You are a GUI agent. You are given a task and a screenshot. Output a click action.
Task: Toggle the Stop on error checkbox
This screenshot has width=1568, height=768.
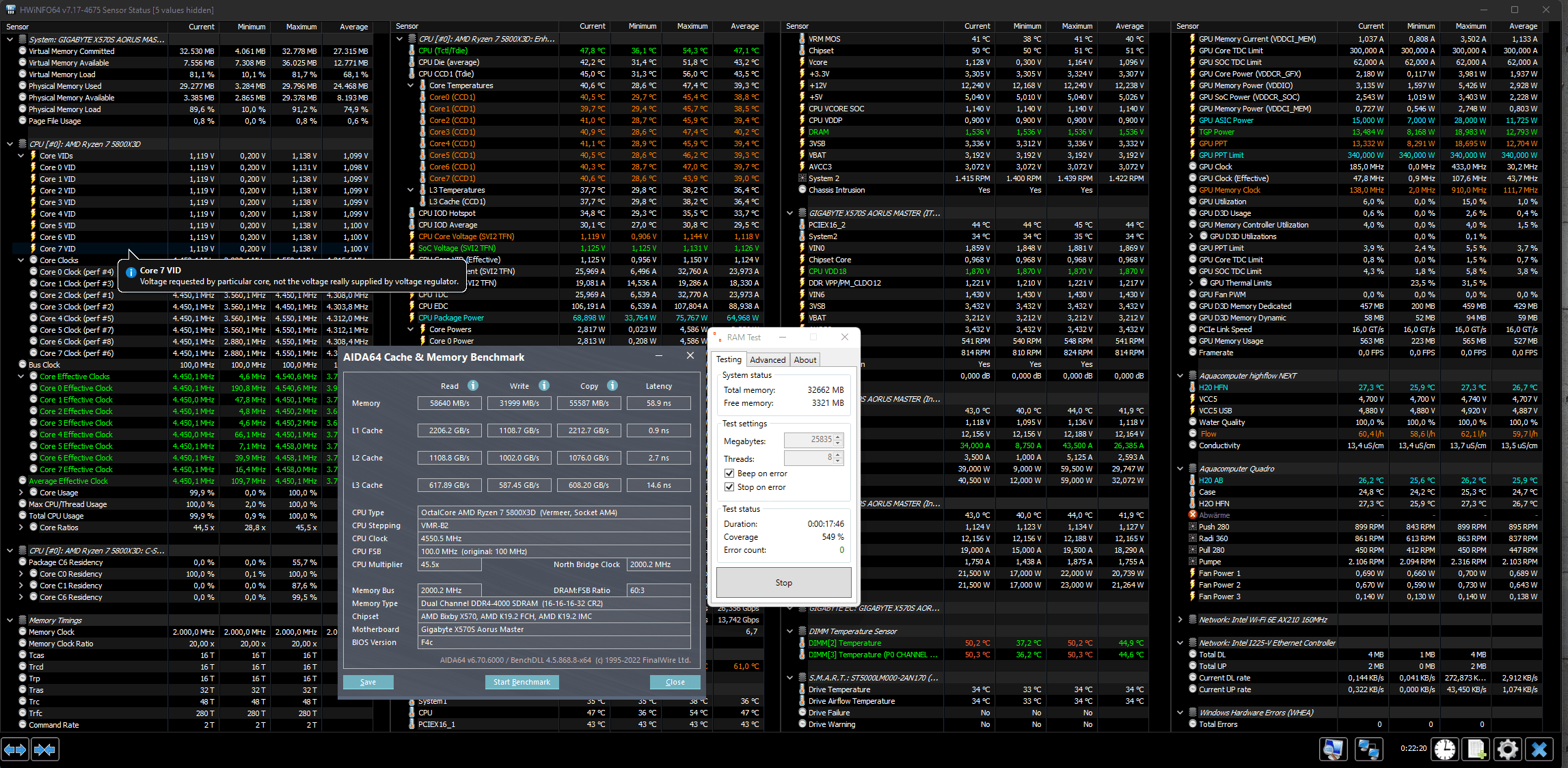pyautogui.click(x=729, y=487)
